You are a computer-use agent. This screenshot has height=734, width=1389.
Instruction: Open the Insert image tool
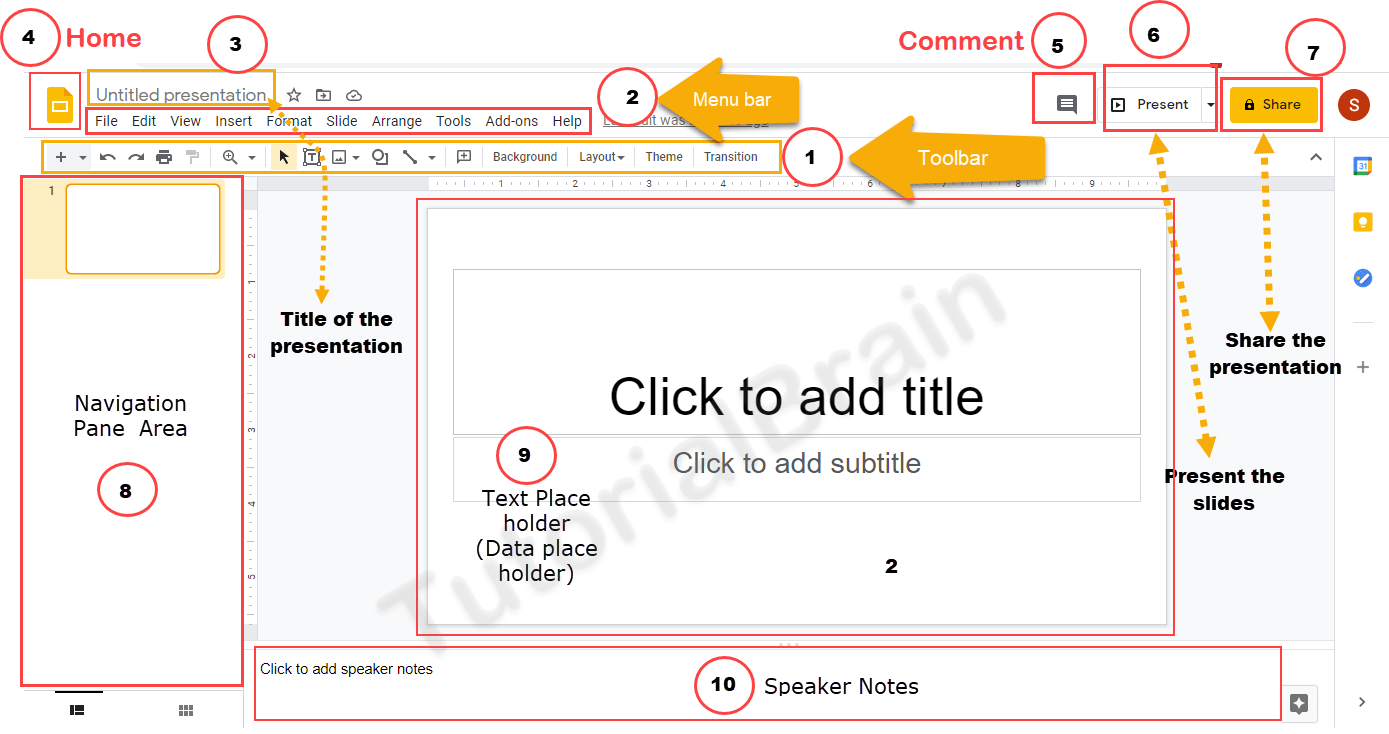pos(338,157)
